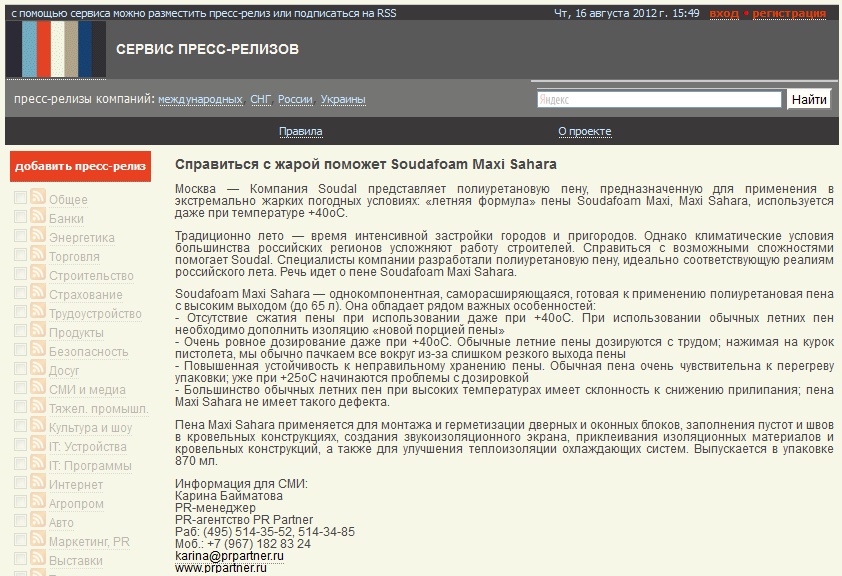Click the RSS icon next to Безопасность
Image resolution: width=842 pixels, height=576 pixels.
(x=38, y=349)
